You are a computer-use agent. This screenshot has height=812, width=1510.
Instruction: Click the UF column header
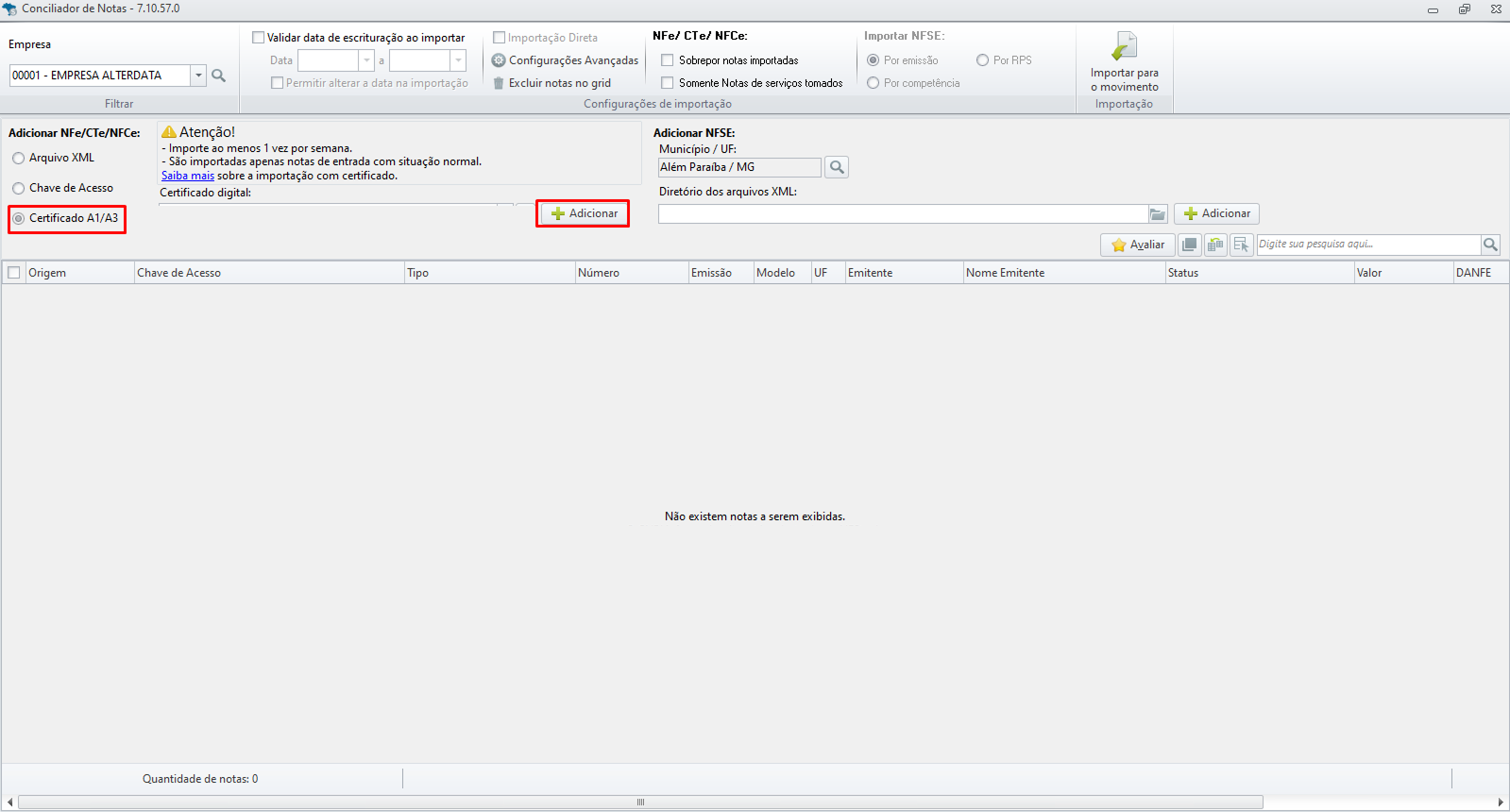pos(828,273)
